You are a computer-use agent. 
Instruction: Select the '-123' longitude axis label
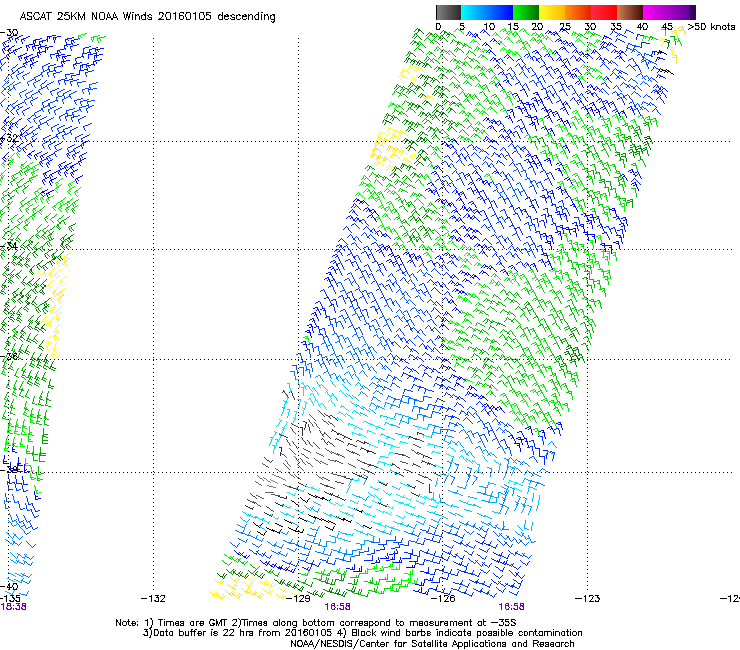[x=588, y=599]
